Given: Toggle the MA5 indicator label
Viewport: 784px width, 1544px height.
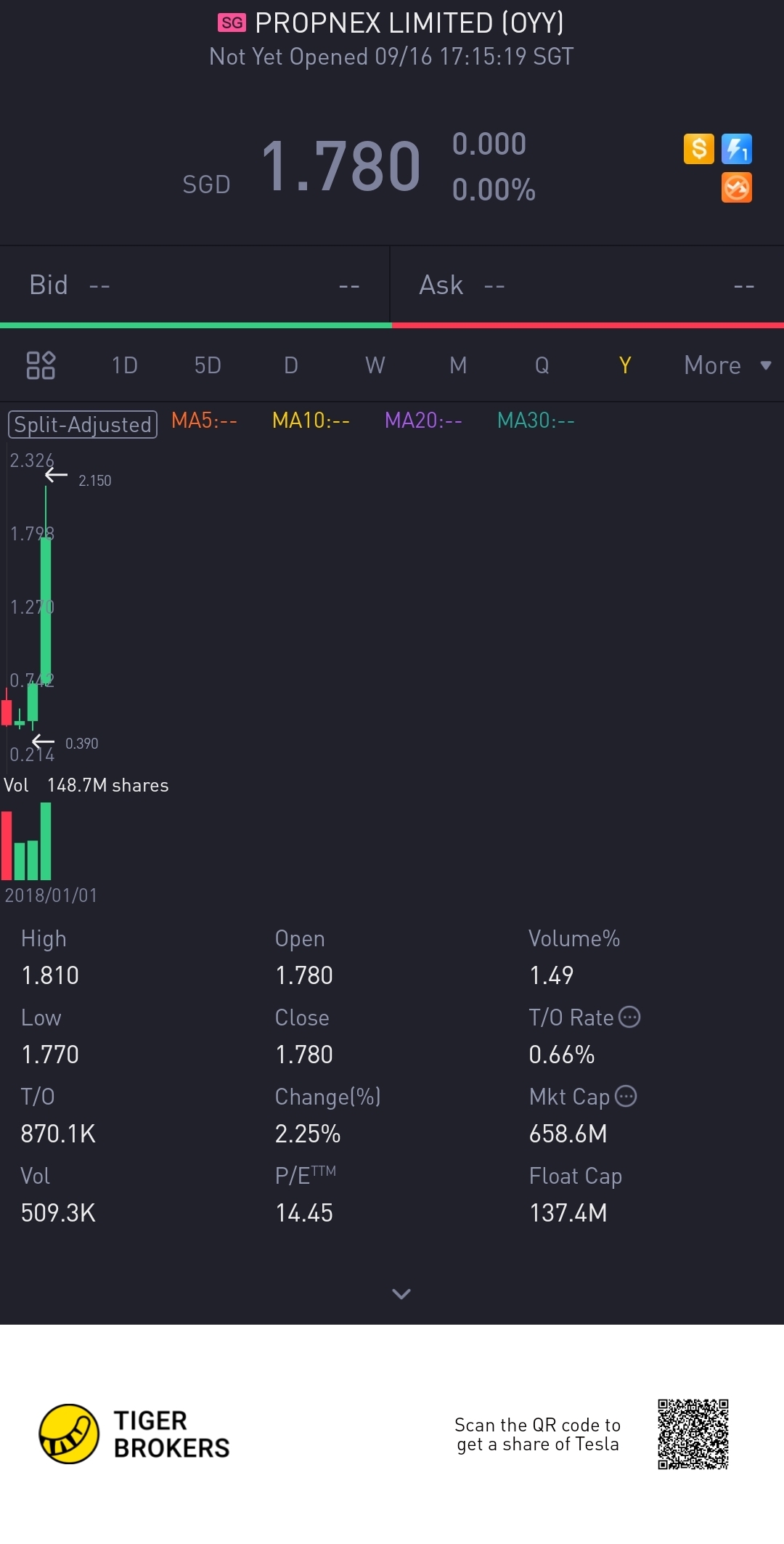Looking at the screenshot, I should coord(204,420).
